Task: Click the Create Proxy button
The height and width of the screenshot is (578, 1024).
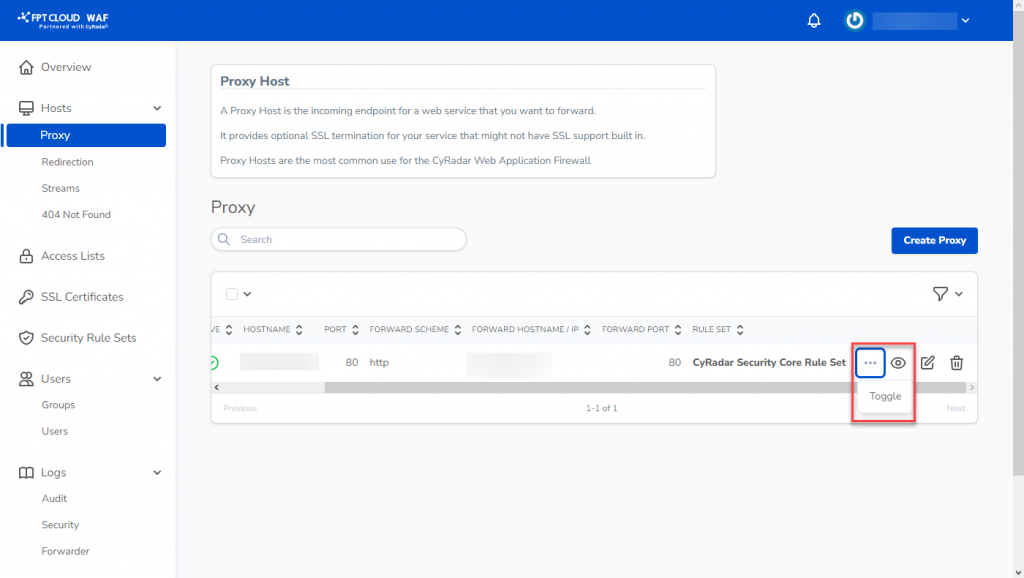Action: click(x=934, y=240)
